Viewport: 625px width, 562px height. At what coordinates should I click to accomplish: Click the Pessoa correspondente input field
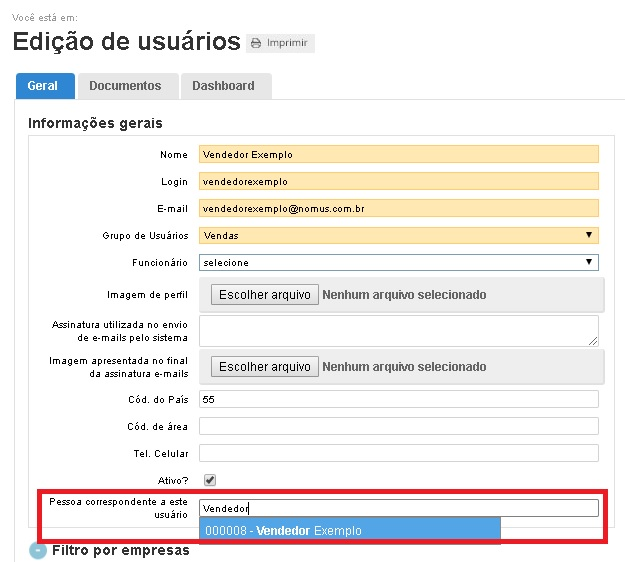399,508
